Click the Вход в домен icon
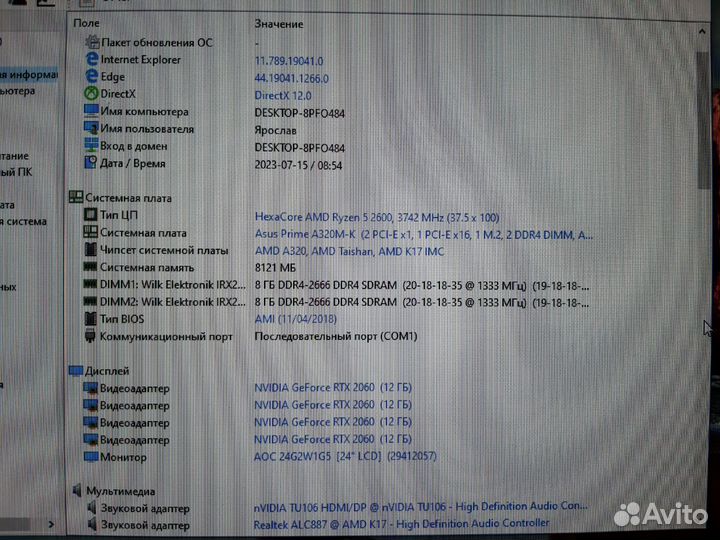The width and height of the screenshot is (720, 540). pyautogui.click(x=91, y=146)
